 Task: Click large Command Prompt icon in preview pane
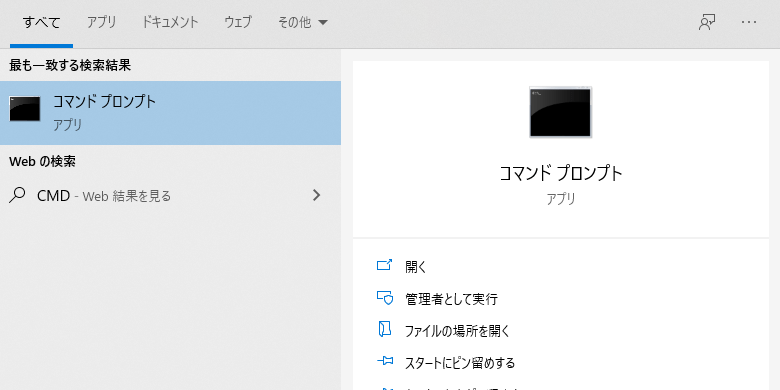[x=561, y=112]
